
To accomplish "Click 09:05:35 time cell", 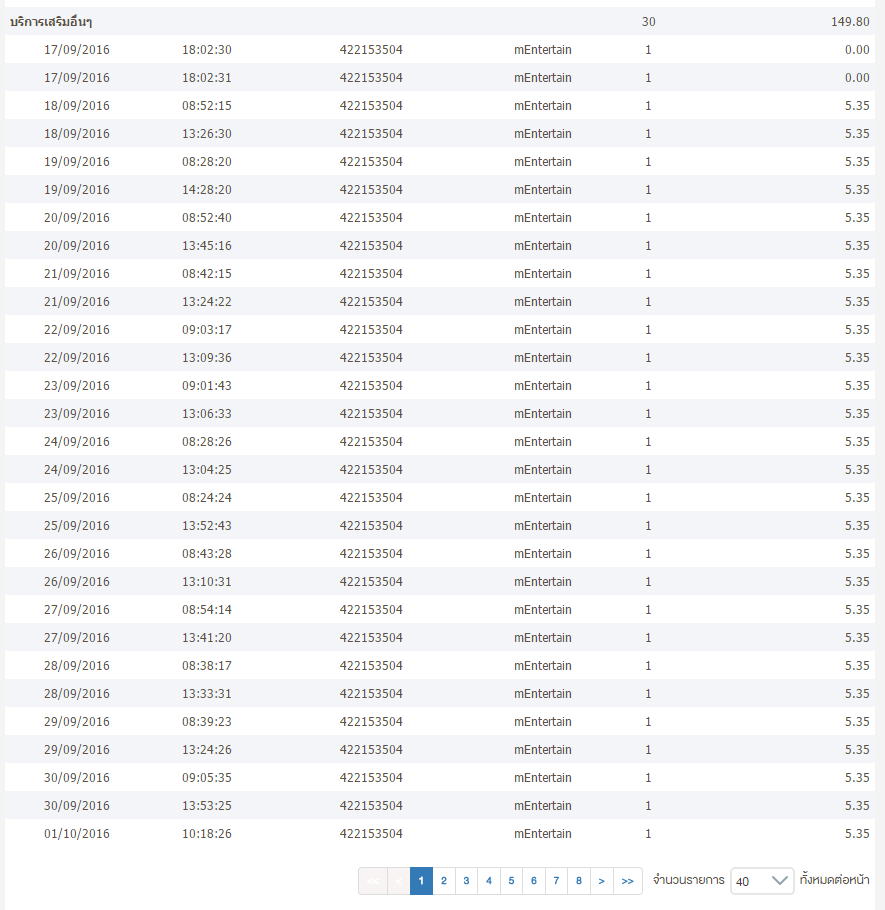I will (207, 778).
